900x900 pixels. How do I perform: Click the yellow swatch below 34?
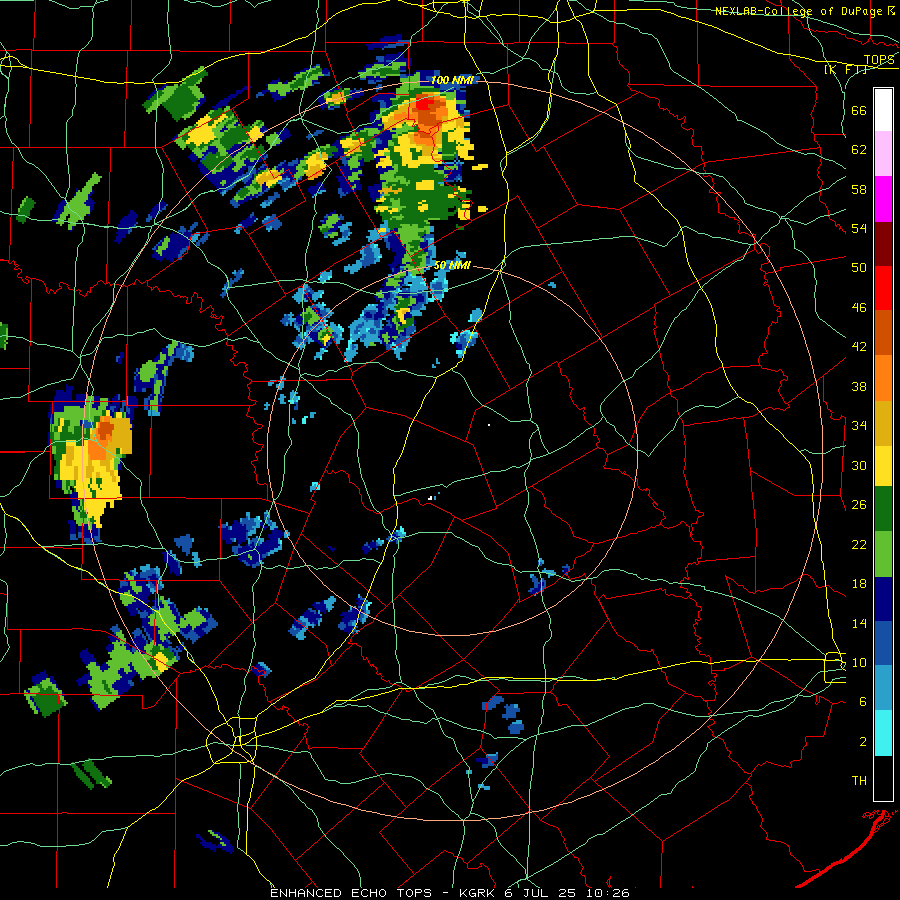pyautogui.click(x=883, y=465)
